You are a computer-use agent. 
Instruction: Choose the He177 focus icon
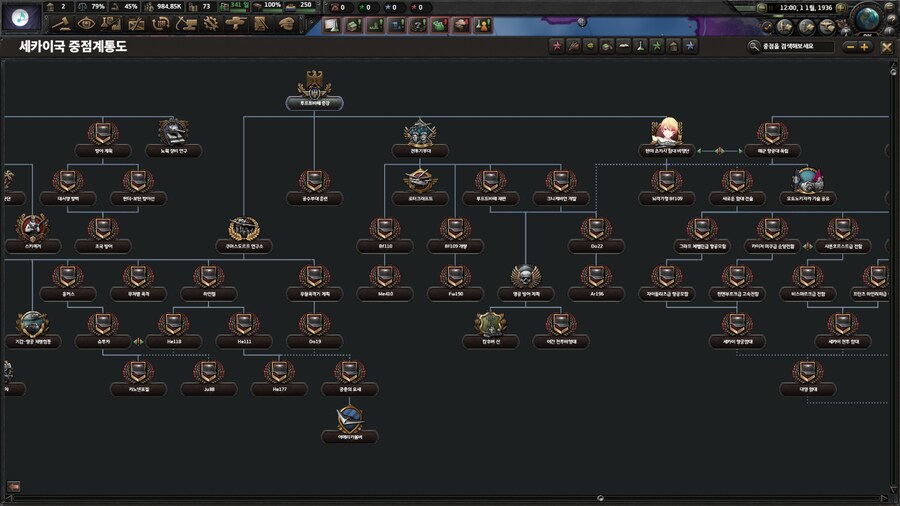tap(279, 373)
